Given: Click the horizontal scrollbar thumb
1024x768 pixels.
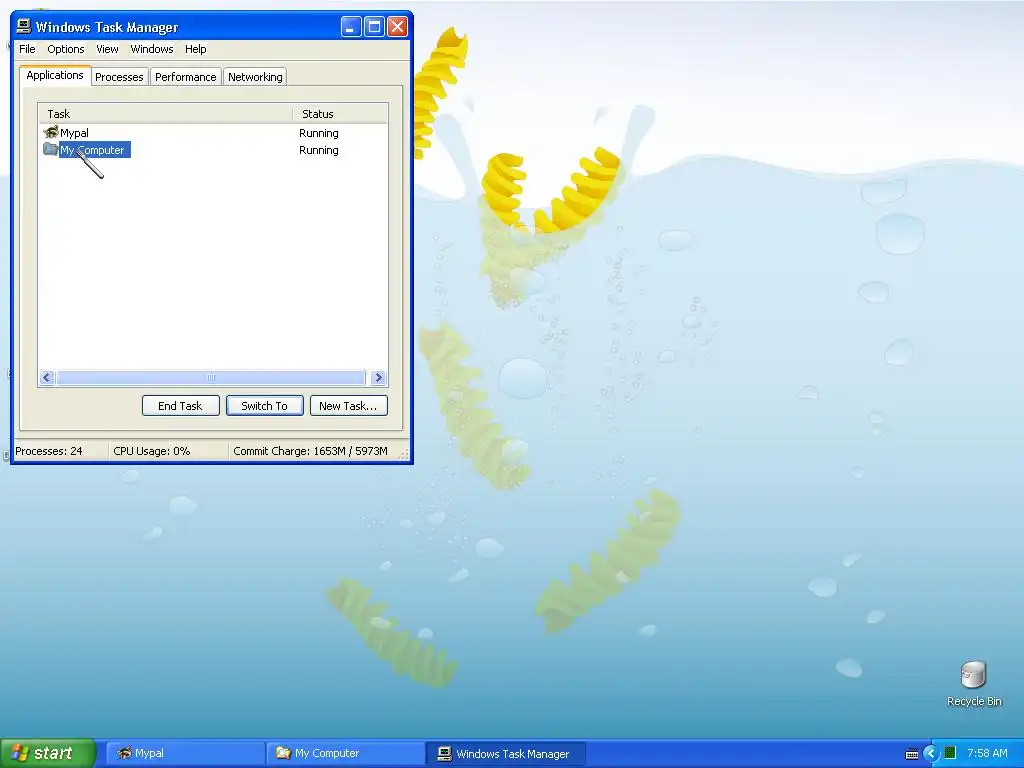Looking at the screenshot, I should pyautogui.click(x=210, y=377).
